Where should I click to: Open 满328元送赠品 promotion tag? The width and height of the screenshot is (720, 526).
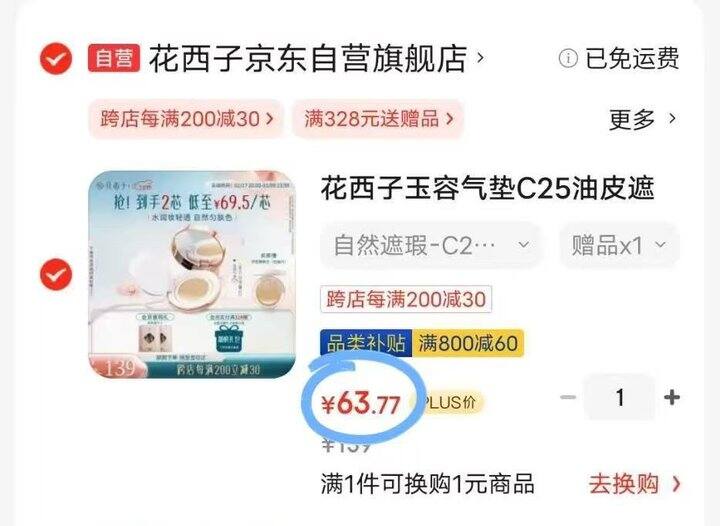click(378, 119)
